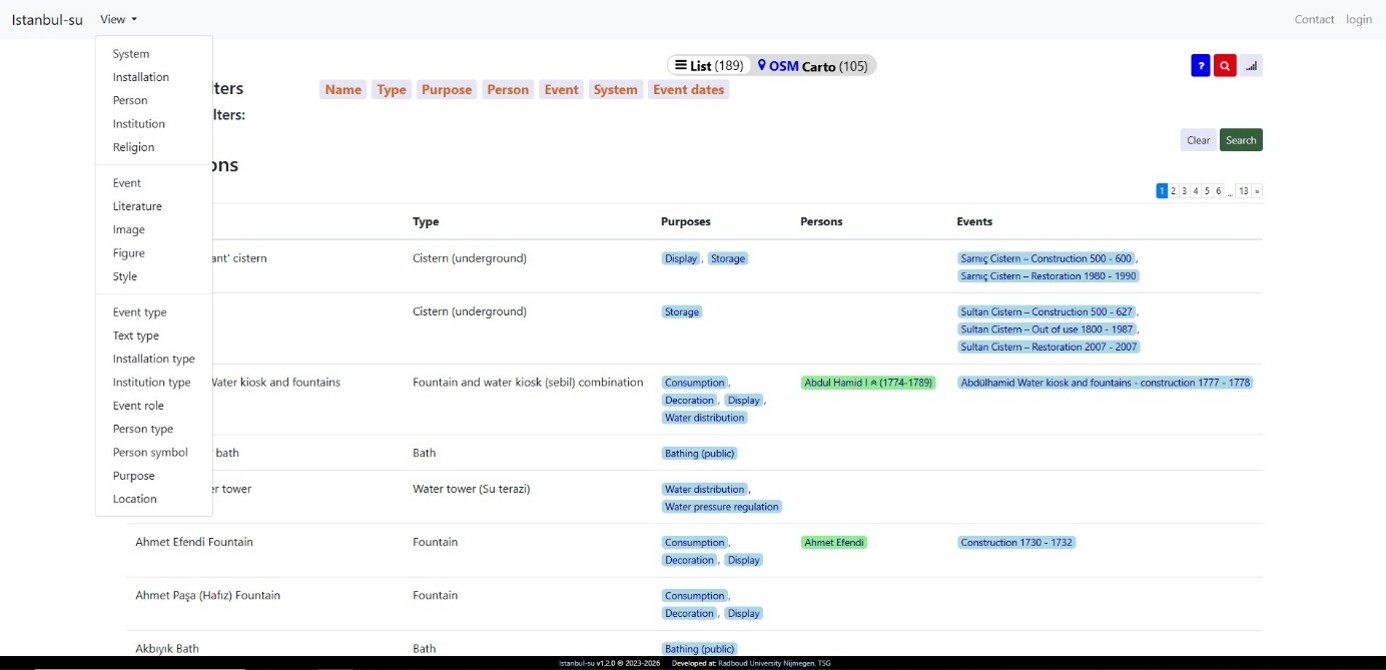This screenshot has width=1386, height=670.
Task: Jump to page 13 of results
Action: [1243, 191]
